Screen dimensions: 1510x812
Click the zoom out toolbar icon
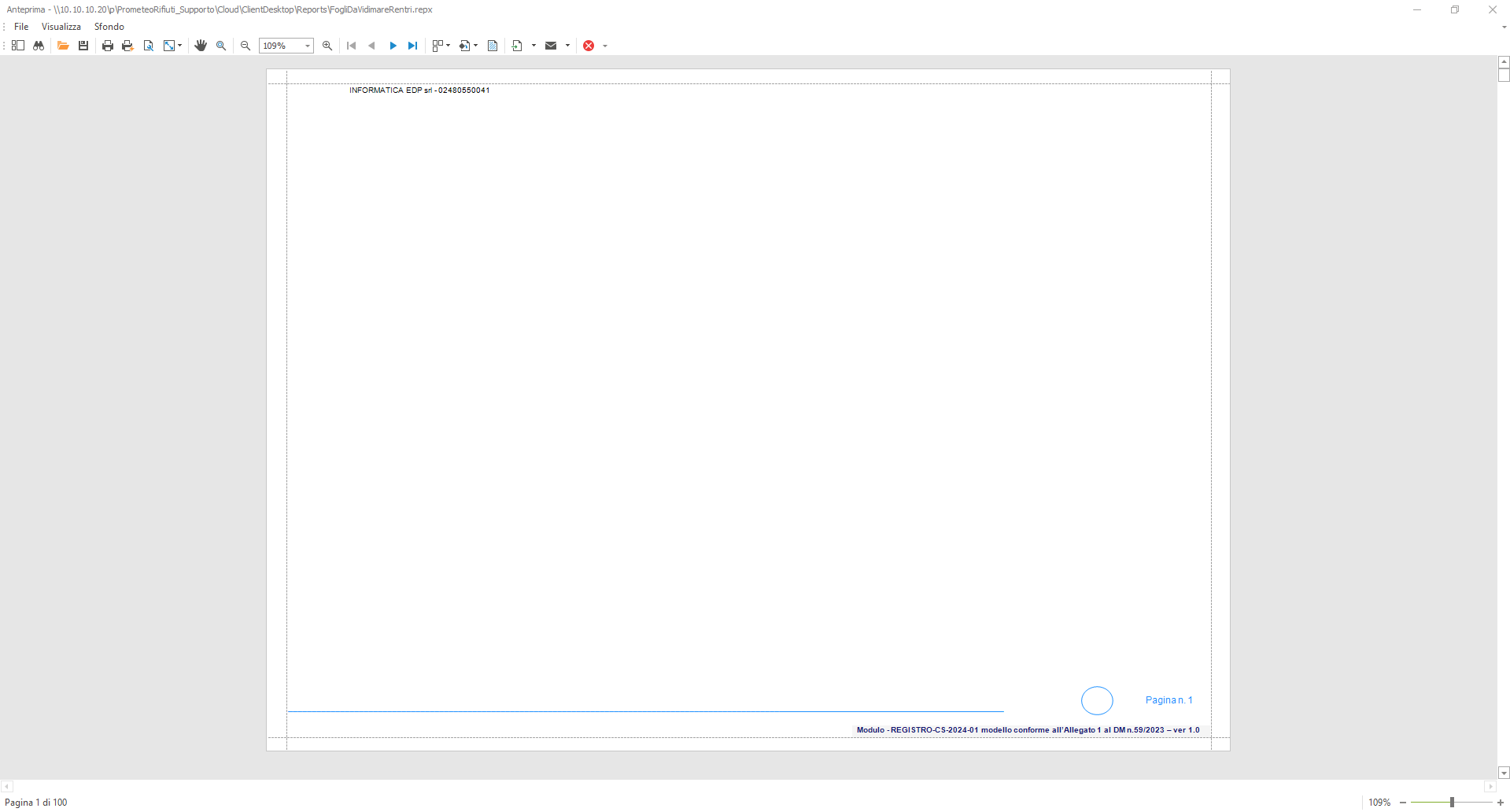coord(246,46)
